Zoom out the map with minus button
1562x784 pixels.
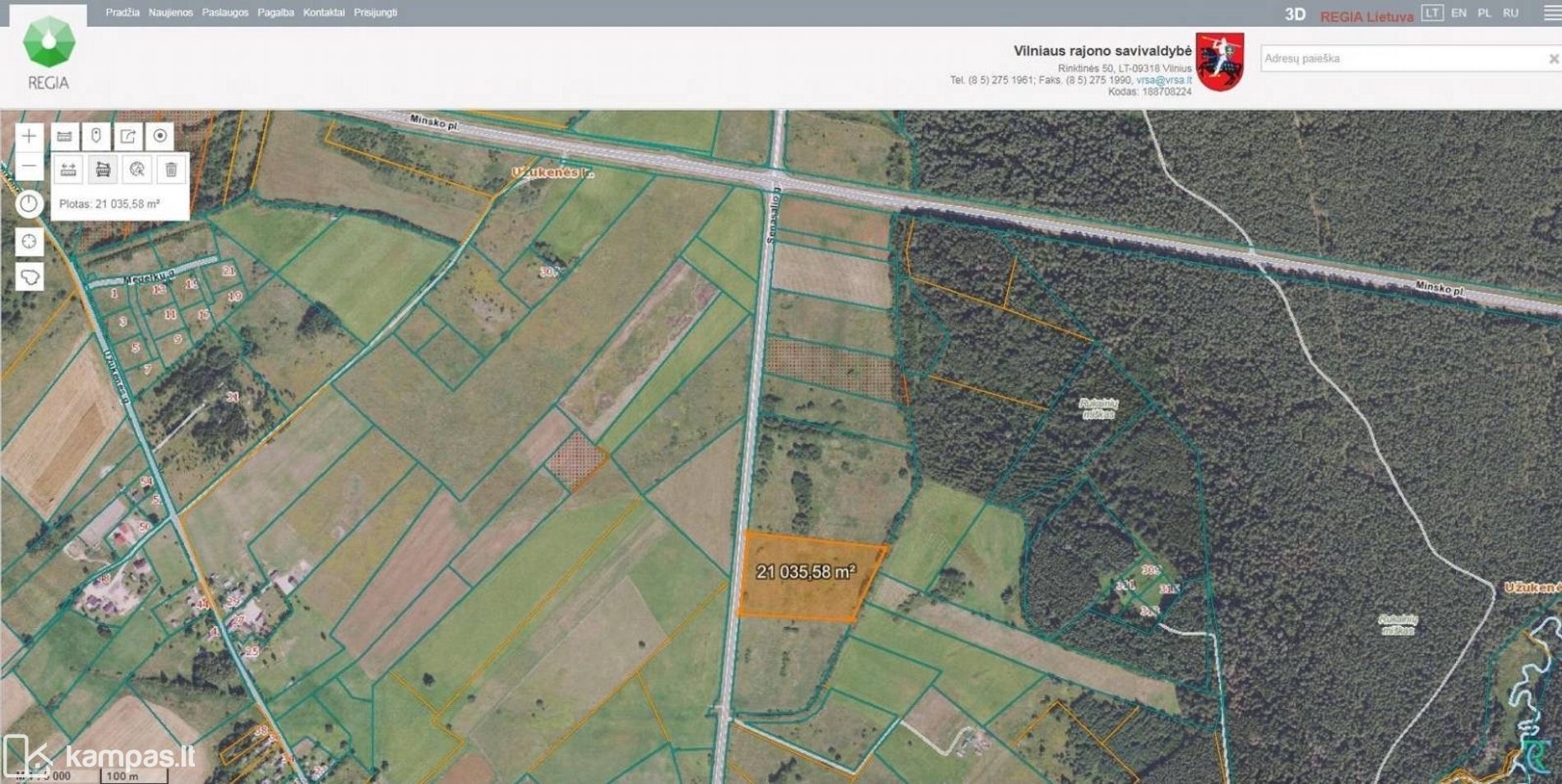click(29, 167)
